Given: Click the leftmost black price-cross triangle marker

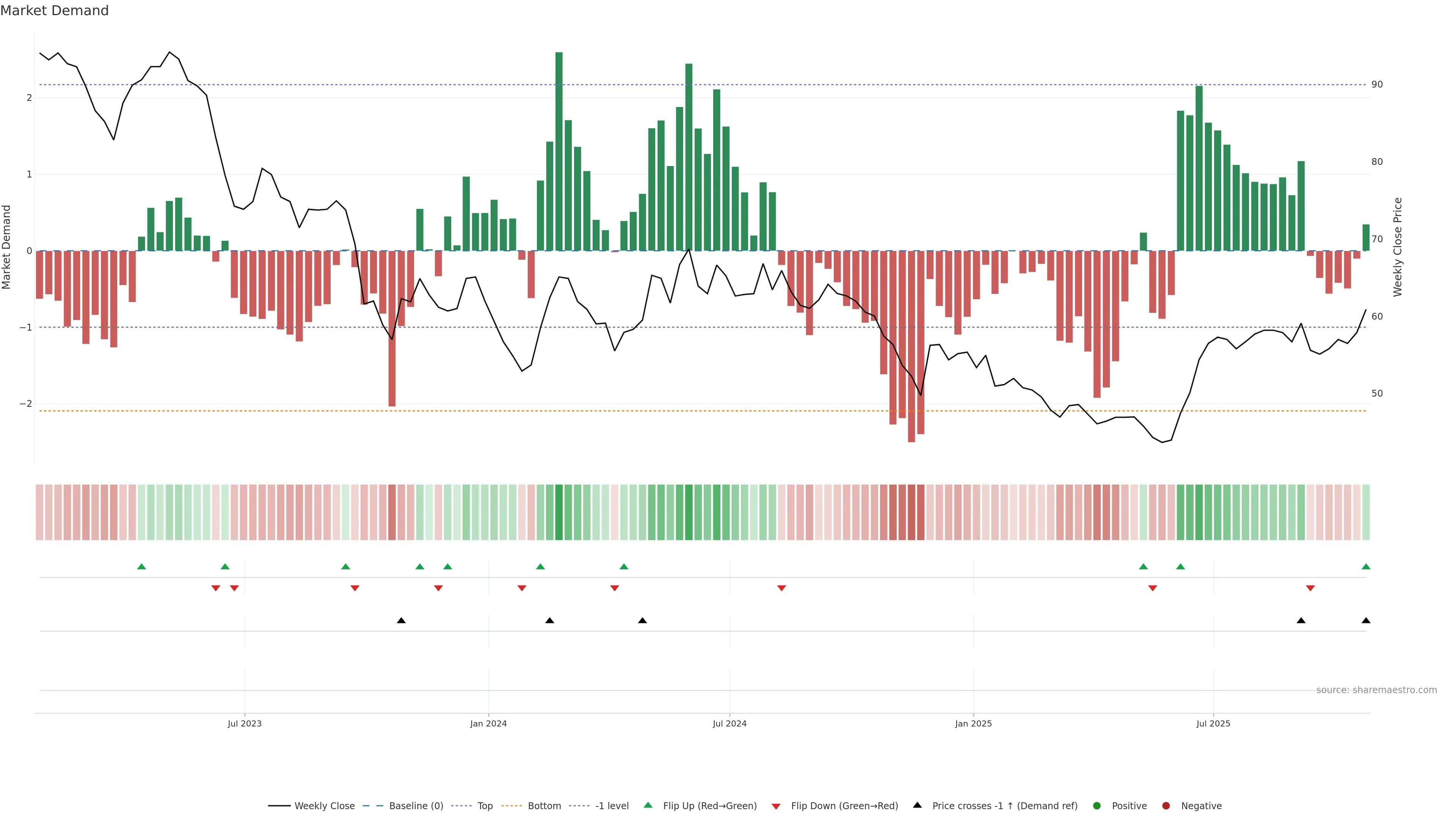Looking at the screenshot, I should 401,621.
